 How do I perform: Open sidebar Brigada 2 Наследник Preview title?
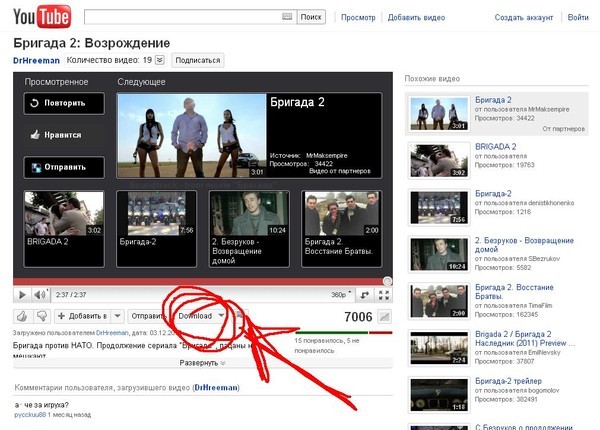click(524, 339)
